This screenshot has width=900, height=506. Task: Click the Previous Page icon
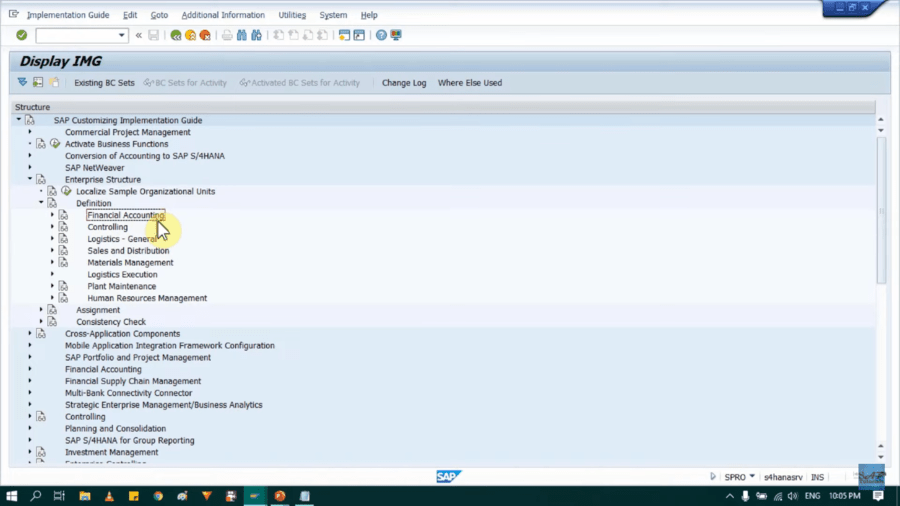(293, 36)
